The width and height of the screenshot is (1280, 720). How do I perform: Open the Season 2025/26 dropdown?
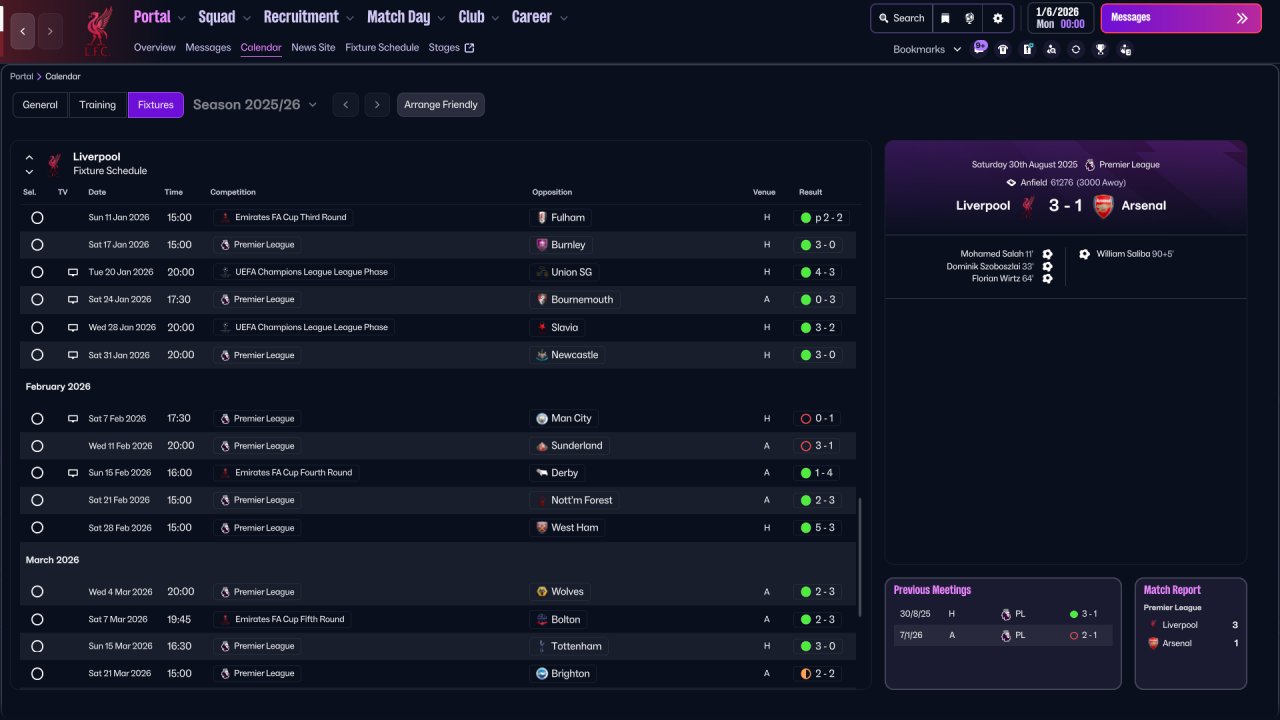[255, 105]
